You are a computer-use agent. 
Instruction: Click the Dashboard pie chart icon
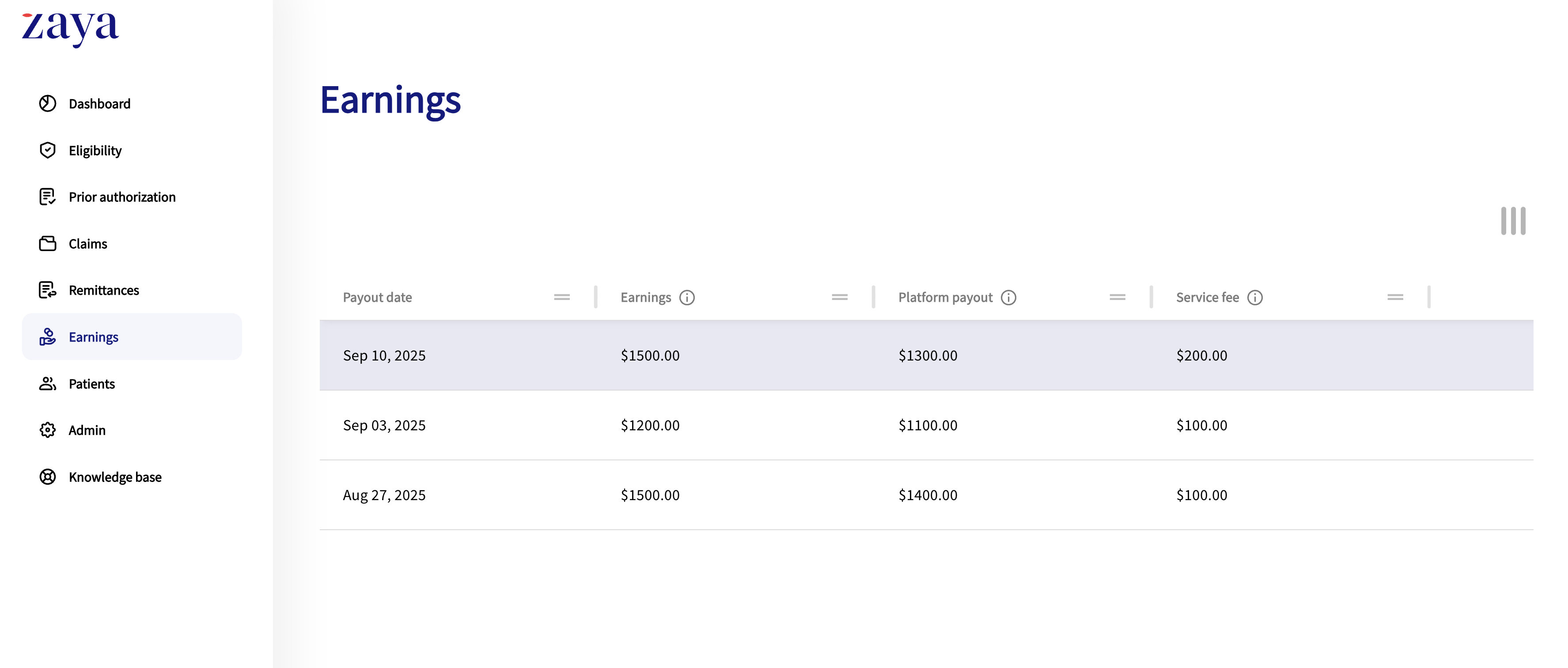(47, 103)
